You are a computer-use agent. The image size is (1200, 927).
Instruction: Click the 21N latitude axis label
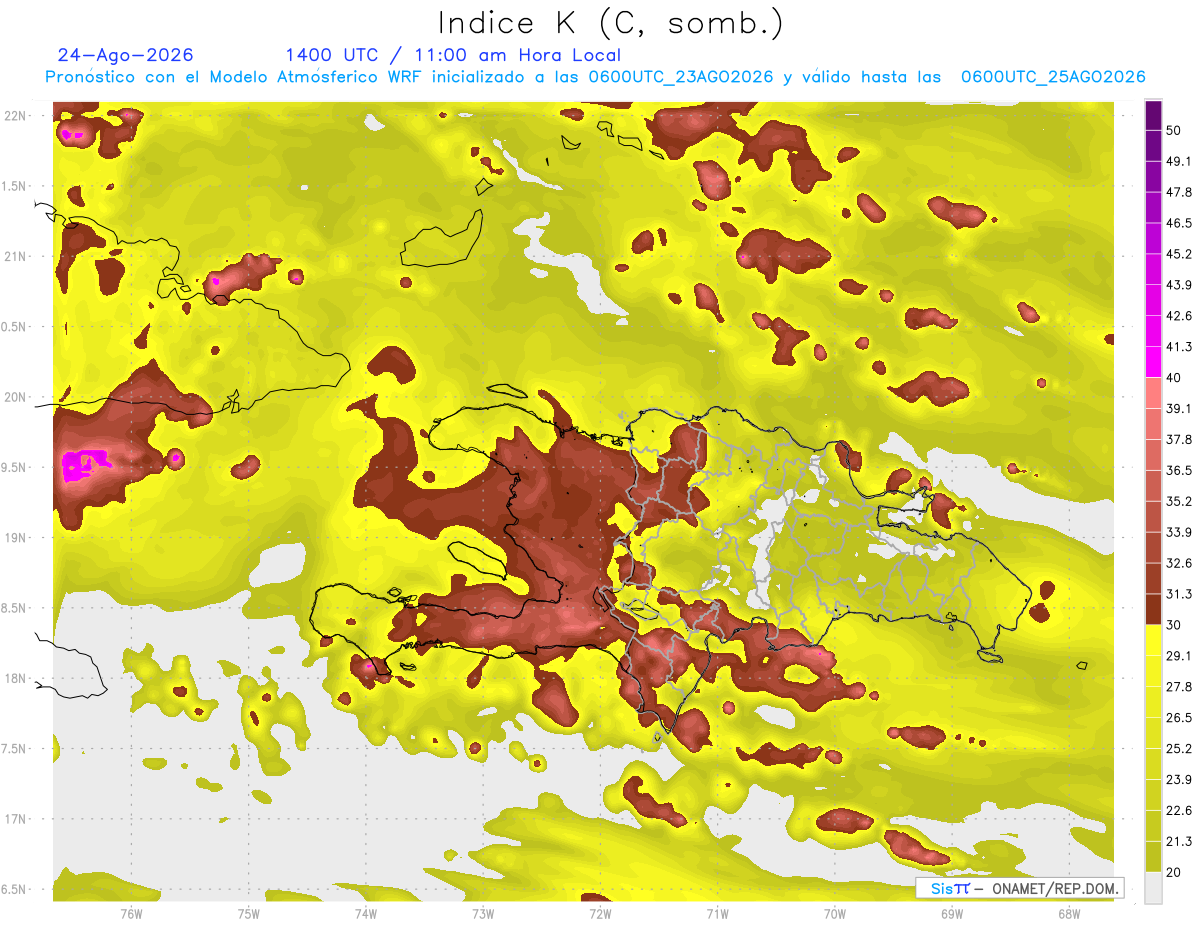[15, 256]
